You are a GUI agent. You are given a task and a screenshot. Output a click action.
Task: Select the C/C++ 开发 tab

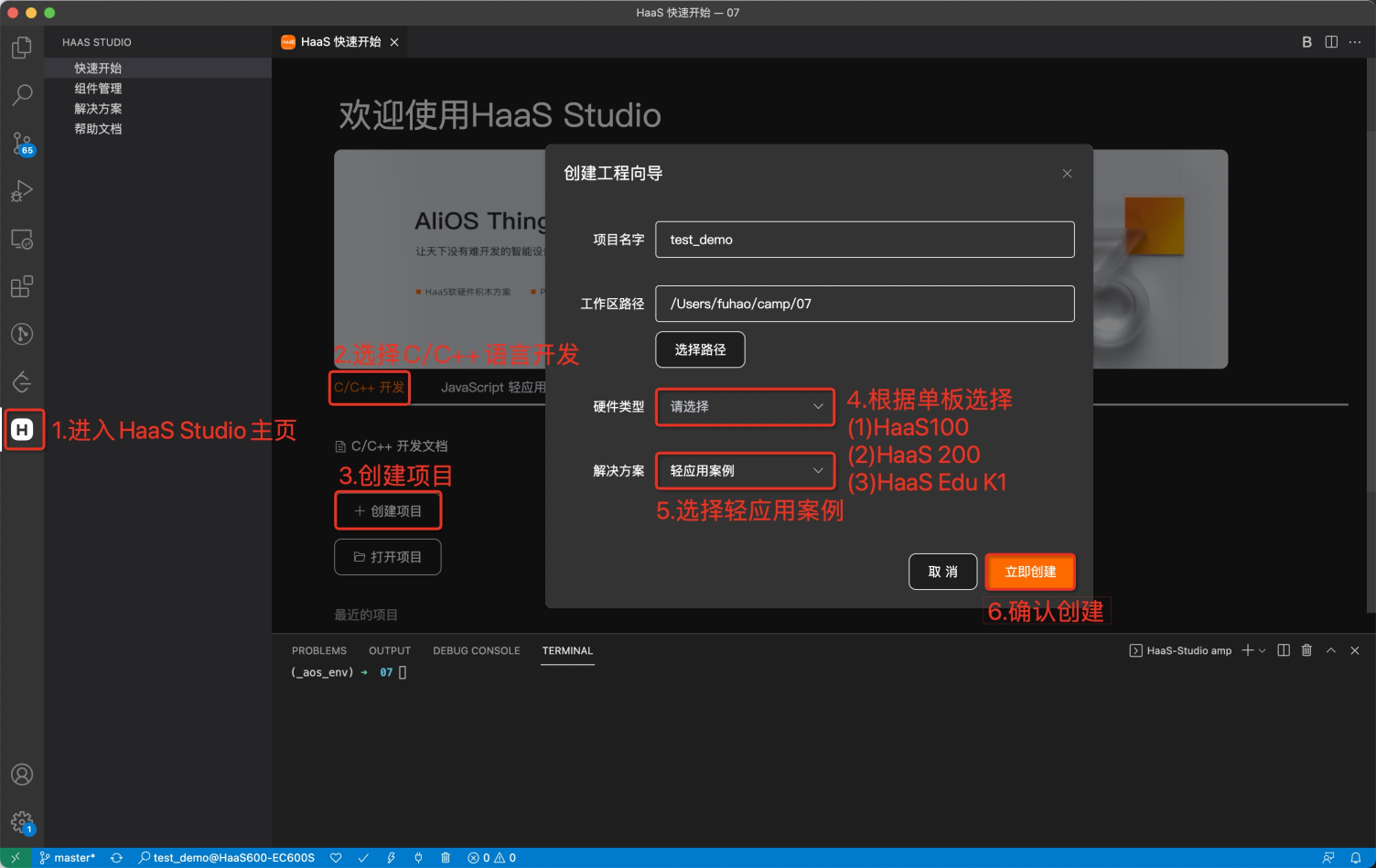pyautogui.click(x=370, y=388)
